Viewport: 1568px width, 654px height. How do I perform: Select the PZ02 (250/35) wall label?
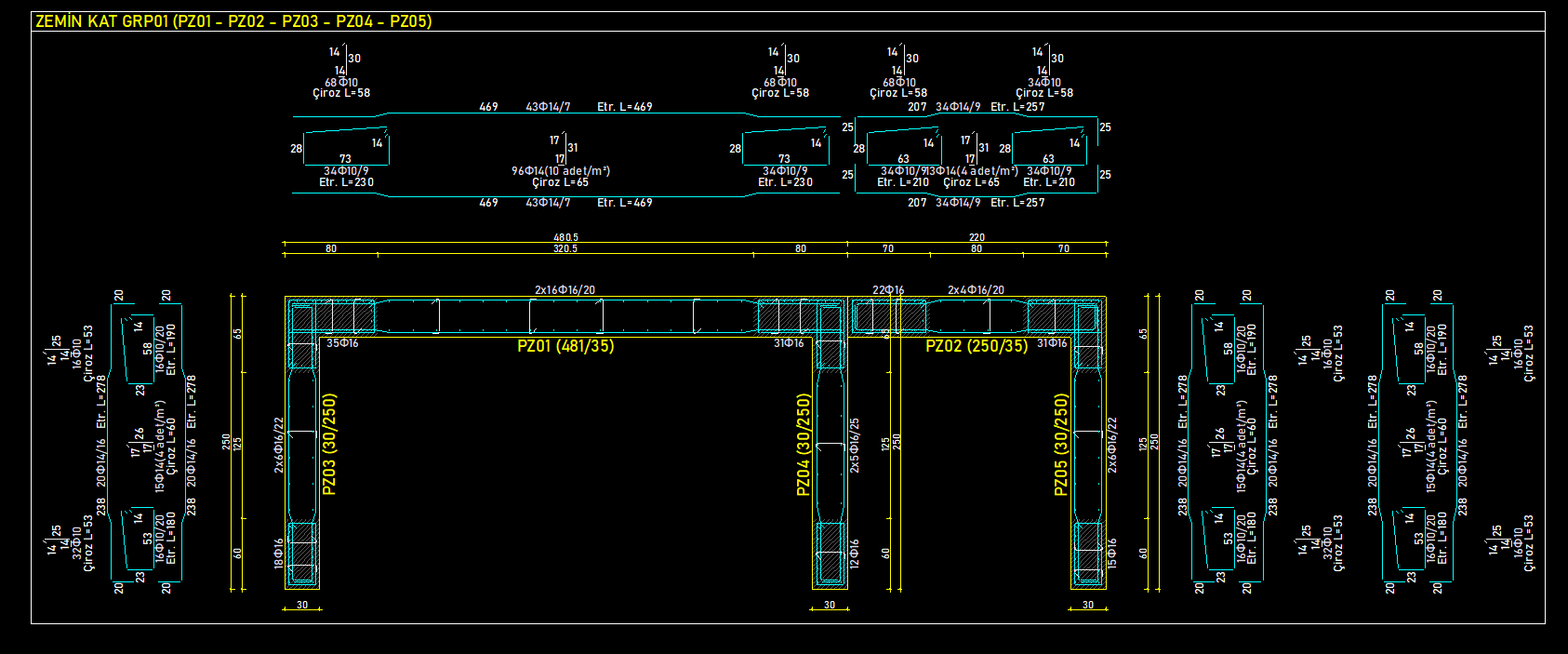pos(977,346)
